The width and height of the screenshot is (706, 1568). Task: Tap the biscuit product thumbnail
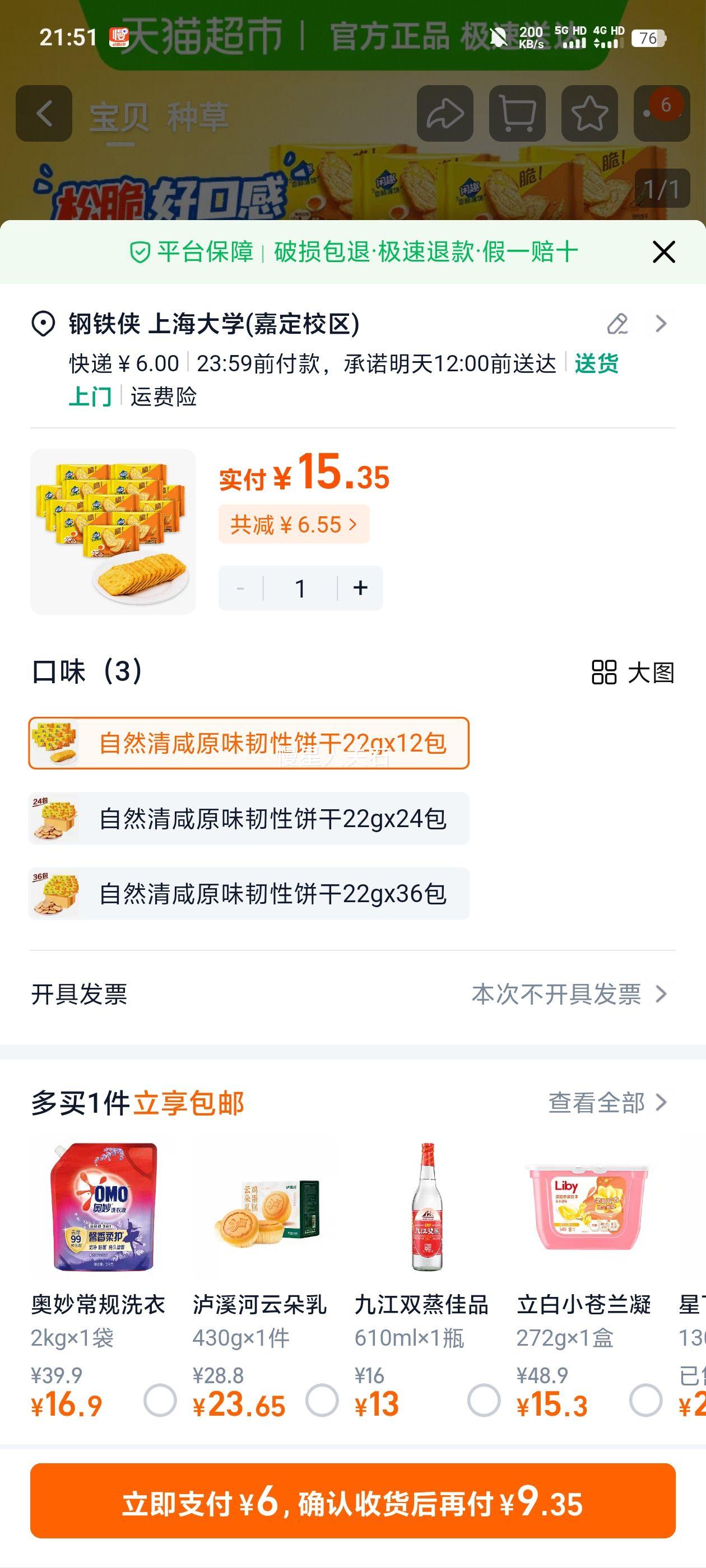pos(113,531)
